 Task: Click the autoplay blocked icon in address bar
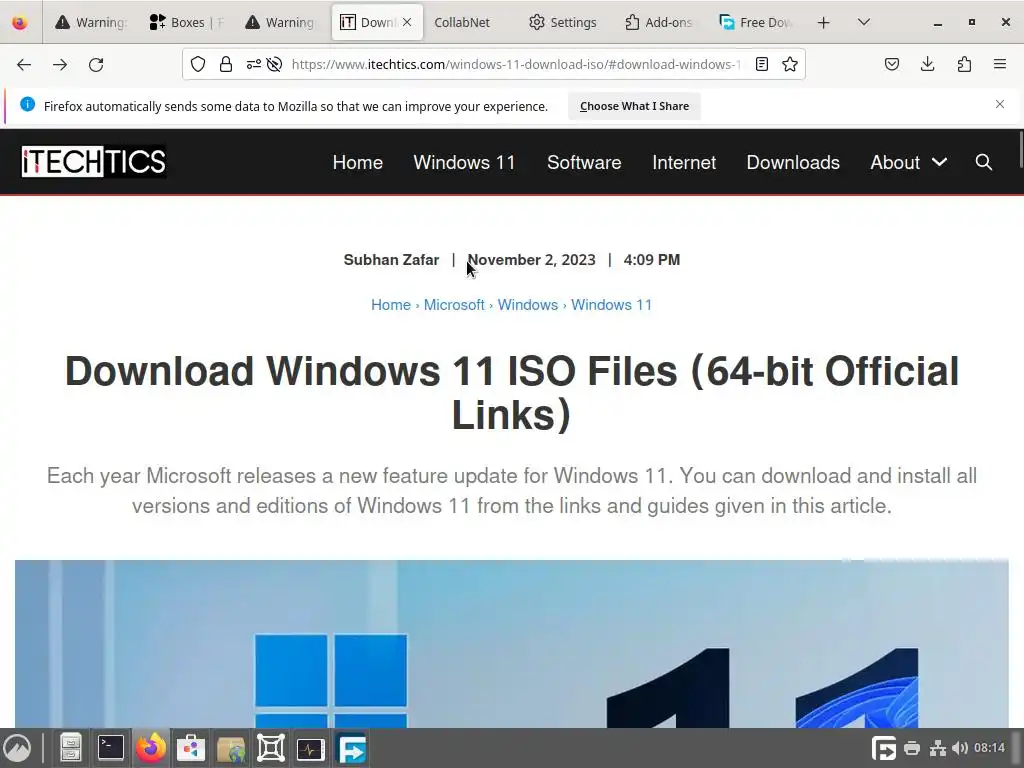point(275,64)
